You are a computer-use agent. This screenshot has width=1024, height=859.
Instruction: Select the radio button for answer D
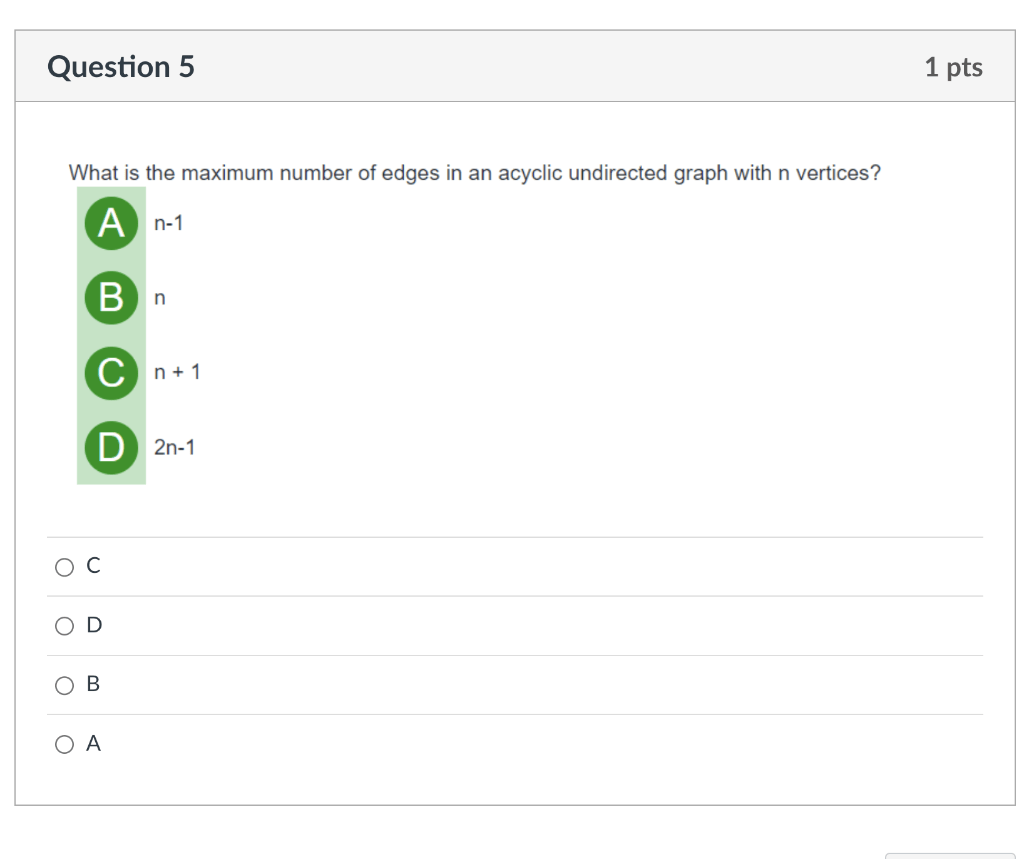[65, 626]
